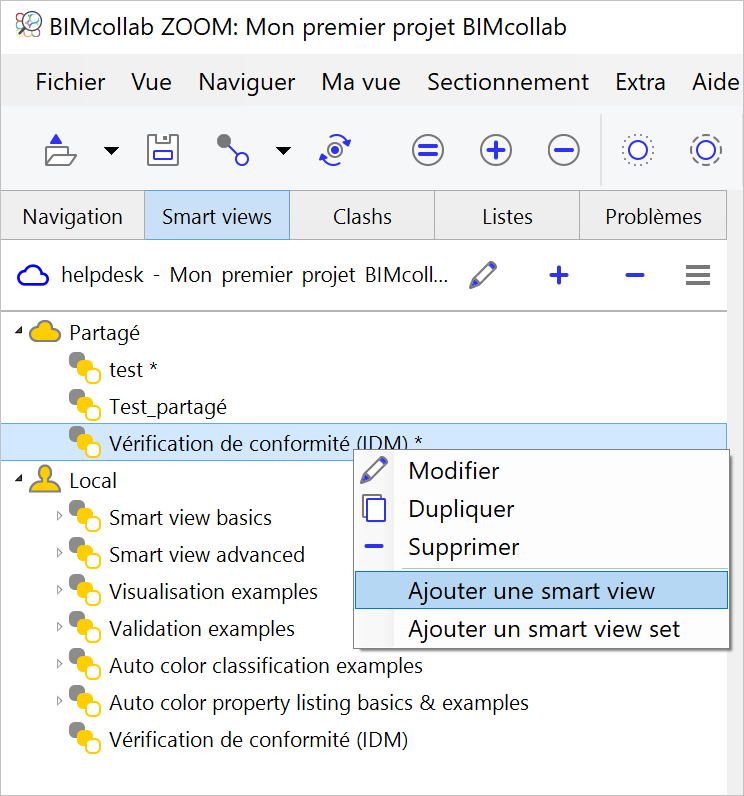Open dropdown arrow next to open file icon

coord(111,150)
